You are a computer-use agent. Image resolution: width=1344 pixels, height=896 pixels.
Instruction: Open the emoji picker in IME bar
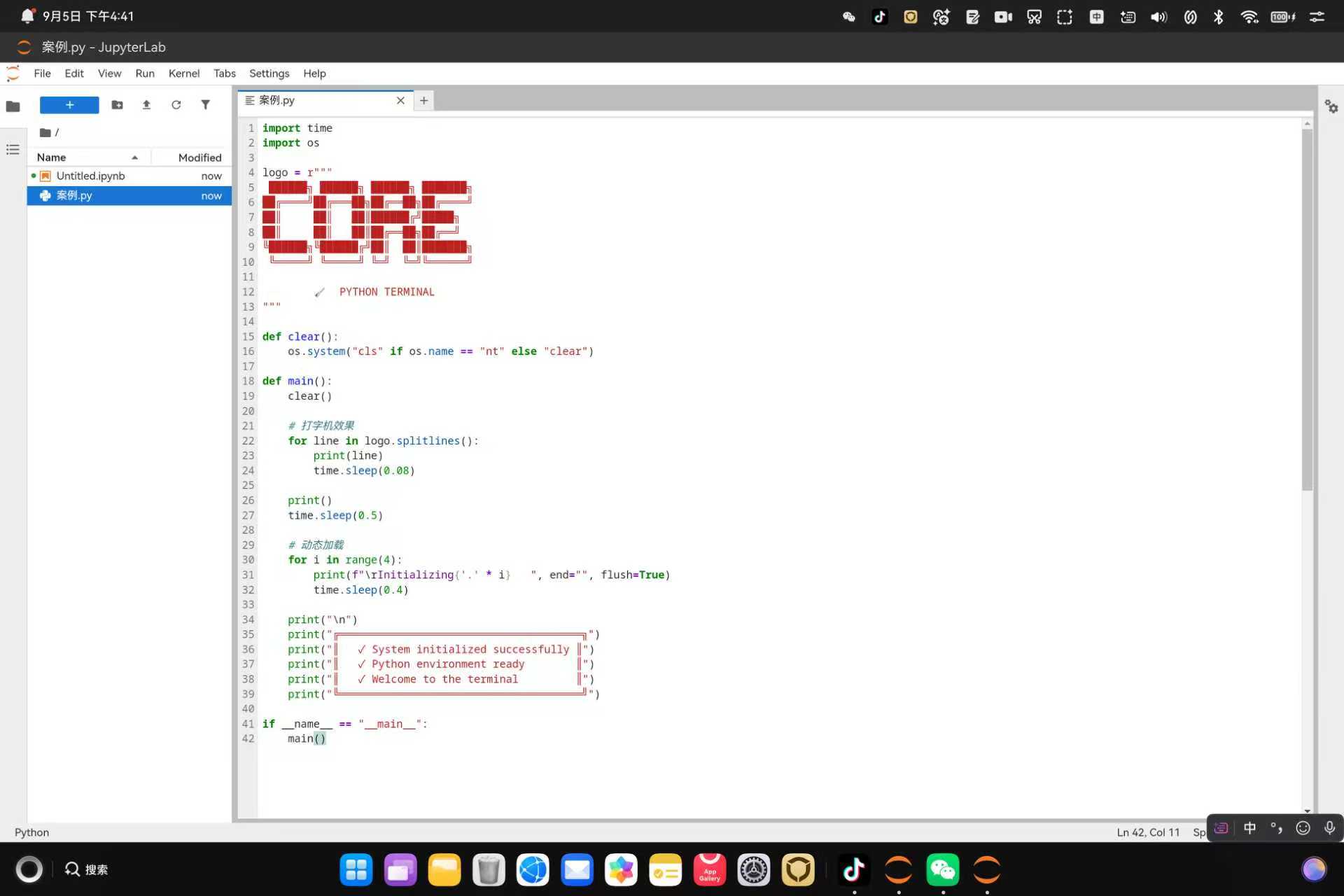pyautogui.click(x=1303, y=828)
